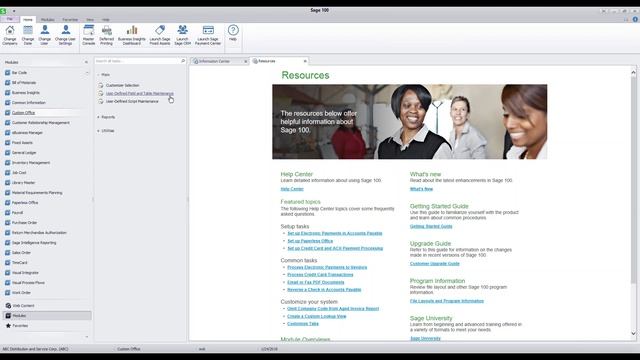Click the Customizer Selection task icon

pos(101,85)
